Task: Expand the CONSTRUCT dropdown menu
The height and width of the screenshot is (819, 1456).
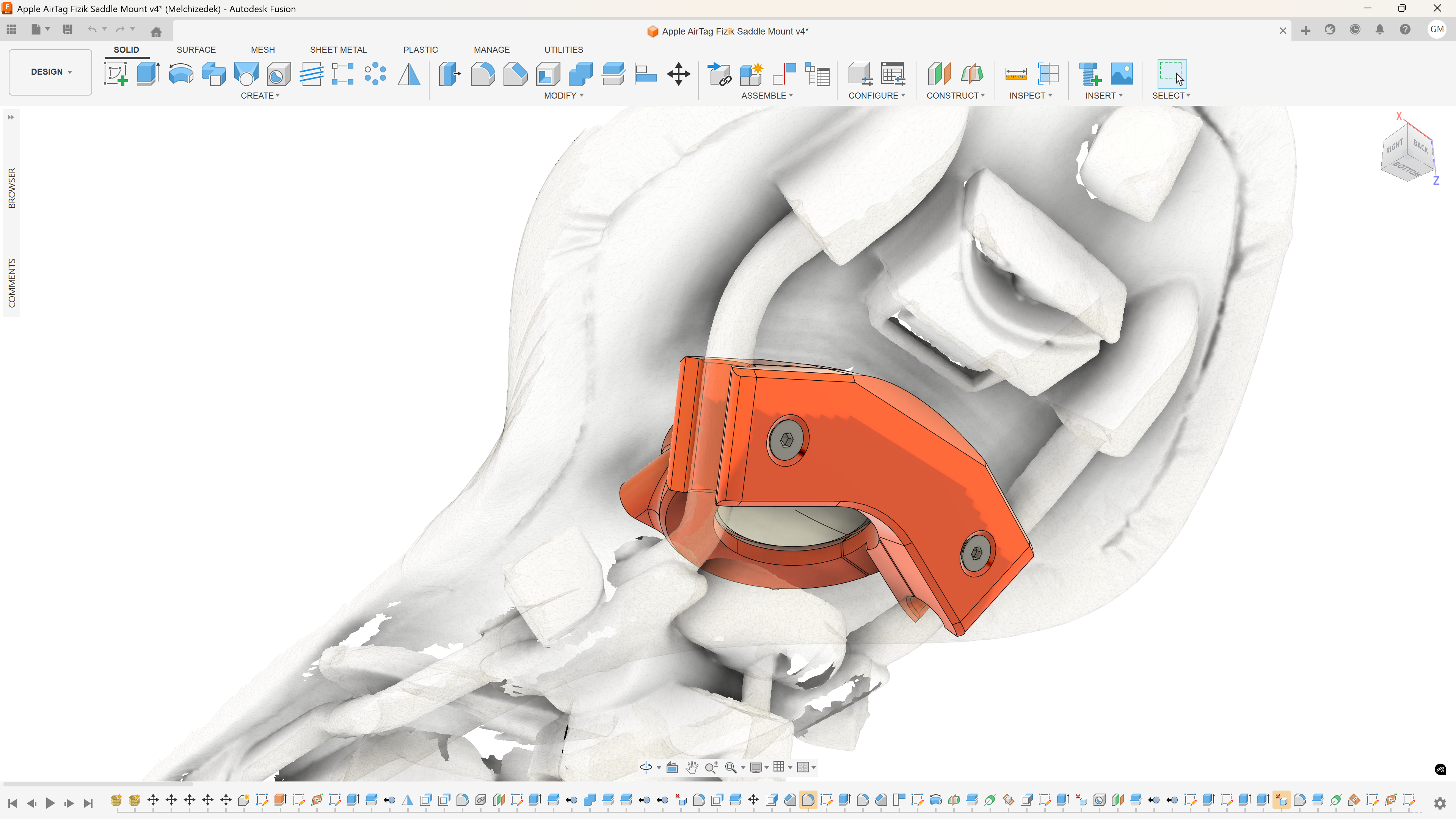Action: [x=955, y=96]
